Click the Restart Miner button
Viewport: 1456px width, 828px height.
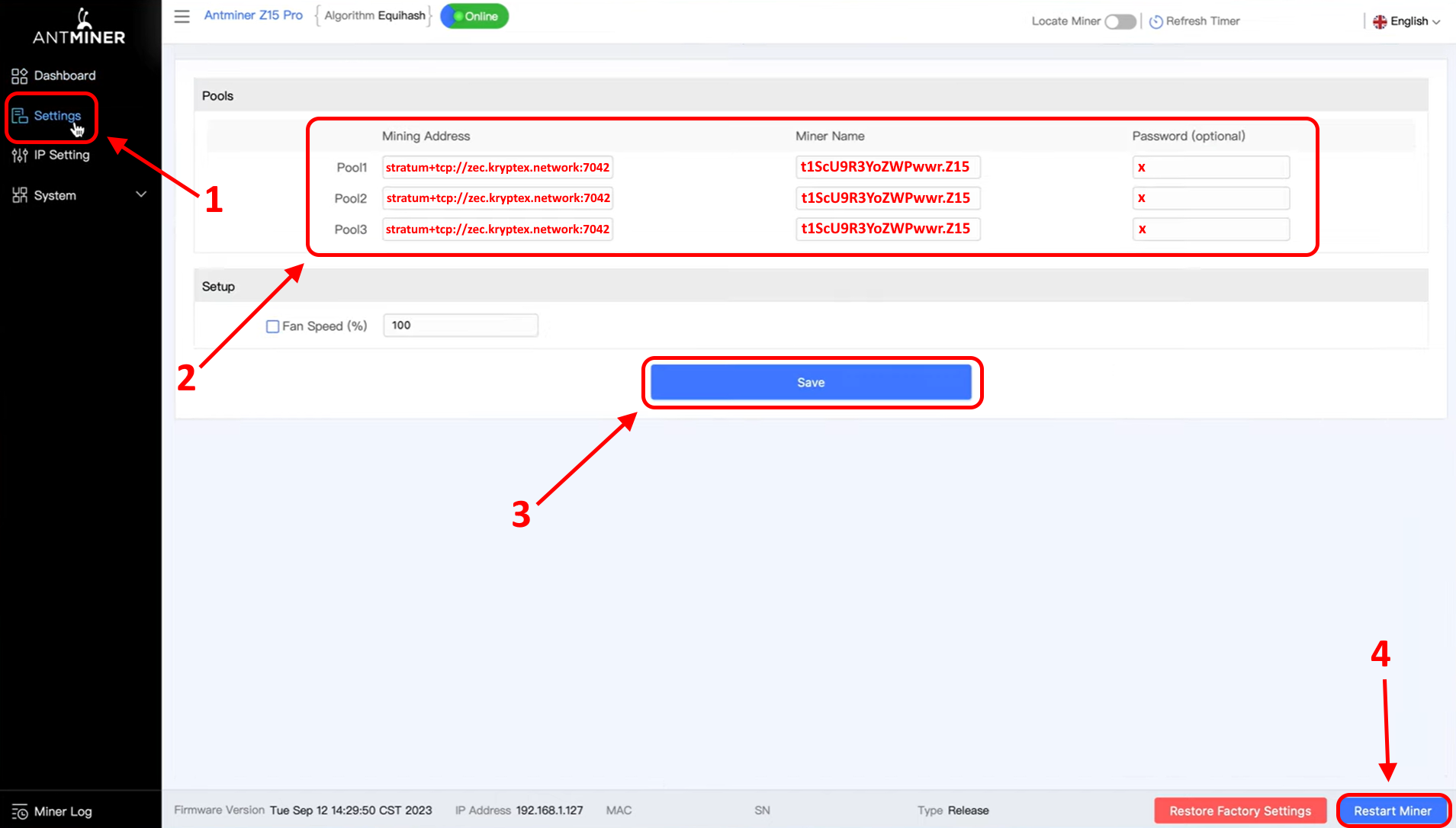click(1392, 810)
